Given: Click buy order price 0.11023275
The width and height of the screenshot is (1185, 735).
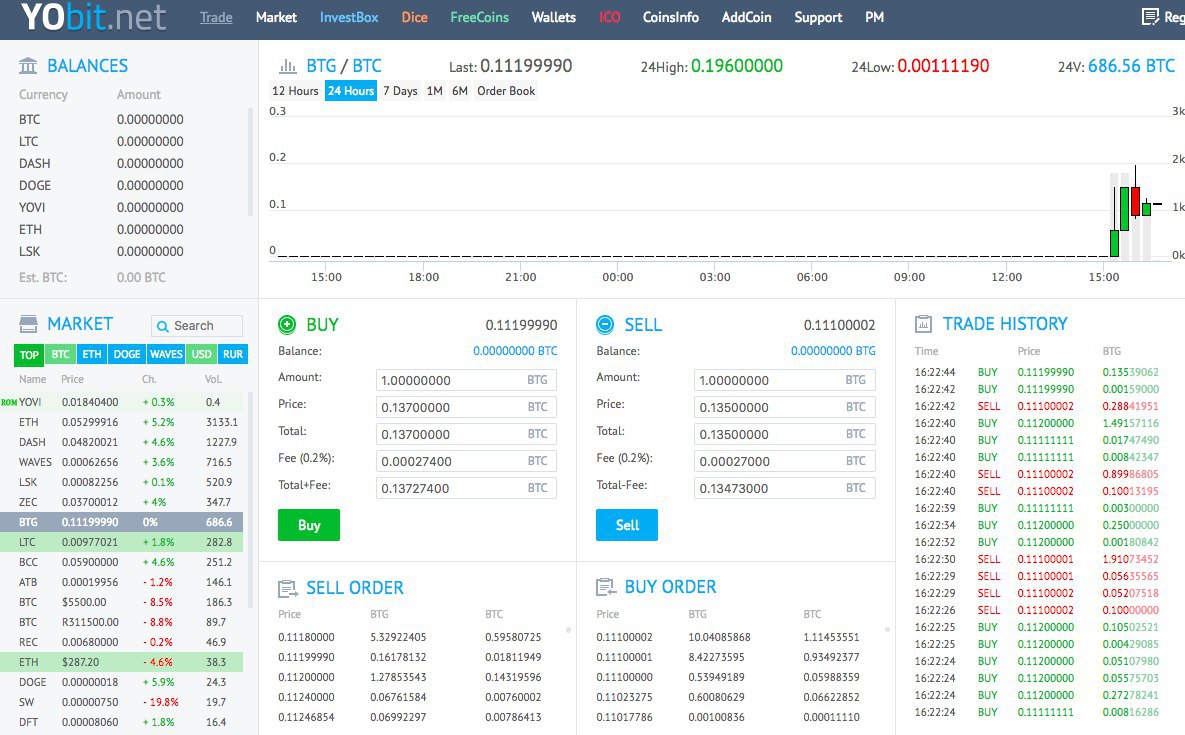Looking at the screenshot, I should pos(624,697).
